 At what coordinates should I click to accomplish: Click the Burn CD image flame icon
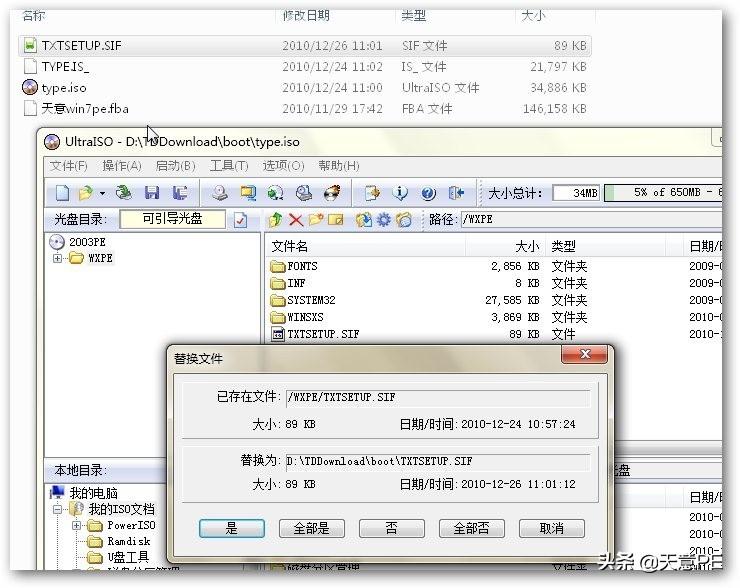[332, 193]
